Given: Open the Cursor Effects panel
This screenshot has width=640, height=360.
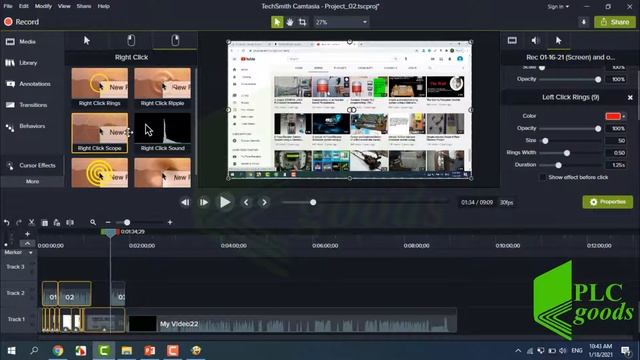Looking at the screenshot, I should [32, 165].
